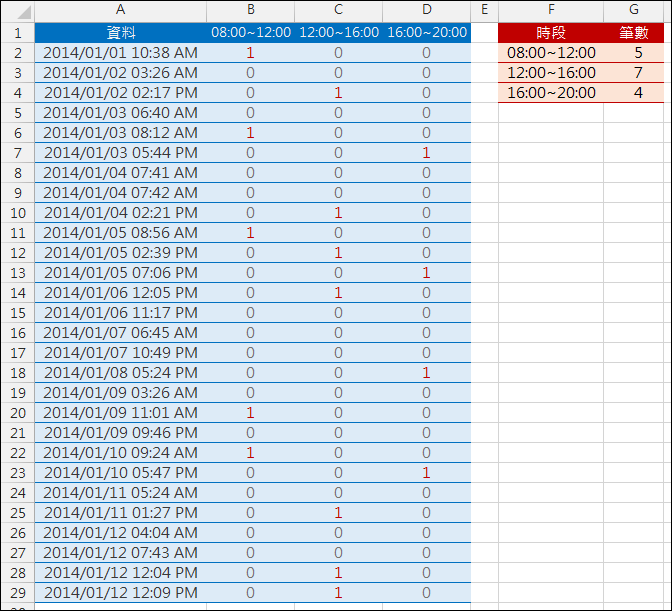Click count value 5 in column G
Viewport: 672px width, 611px height.
(638, 53)
